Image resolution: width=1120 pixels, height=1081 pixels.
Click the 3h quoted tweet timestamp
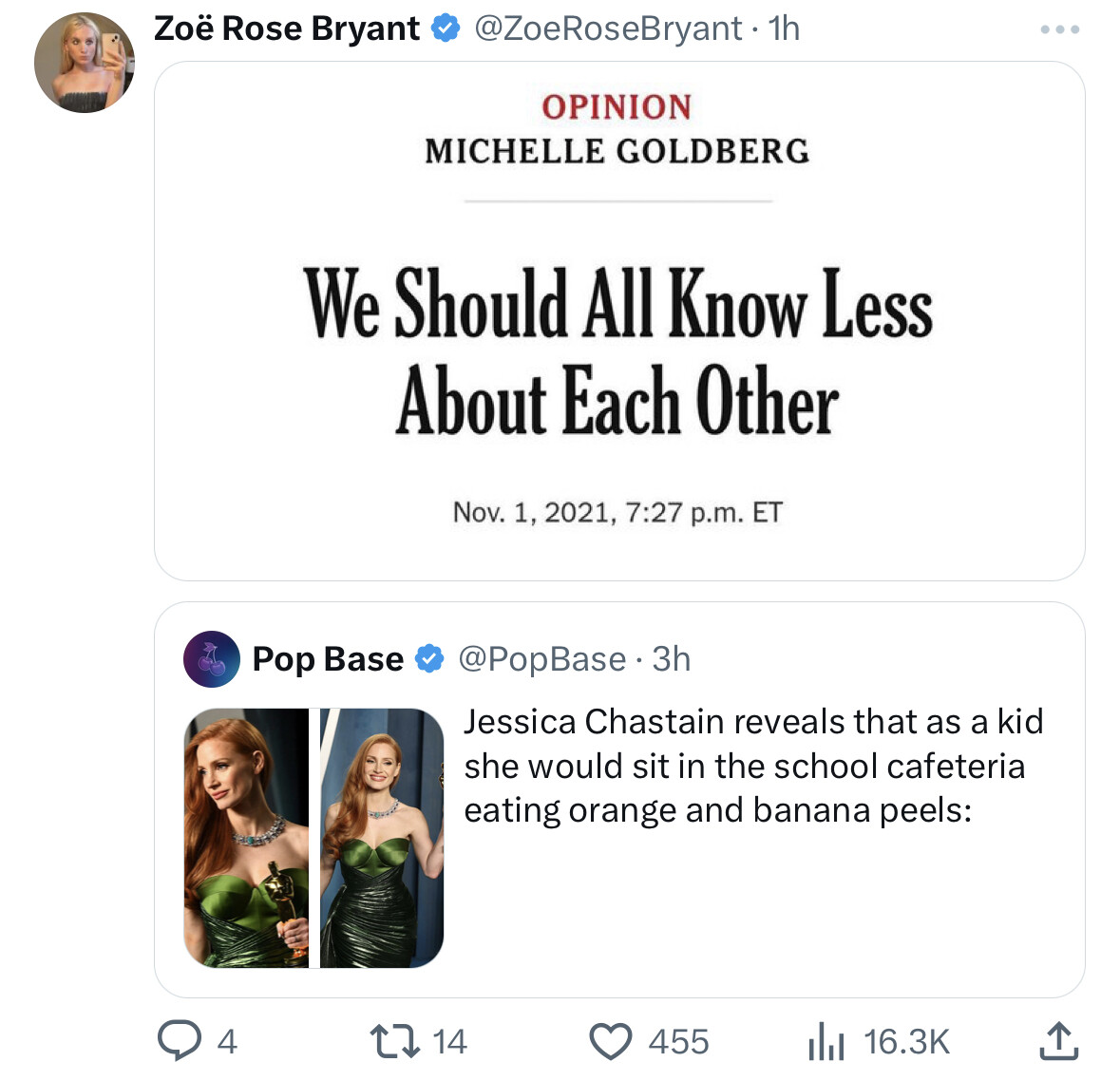(672, 658)
